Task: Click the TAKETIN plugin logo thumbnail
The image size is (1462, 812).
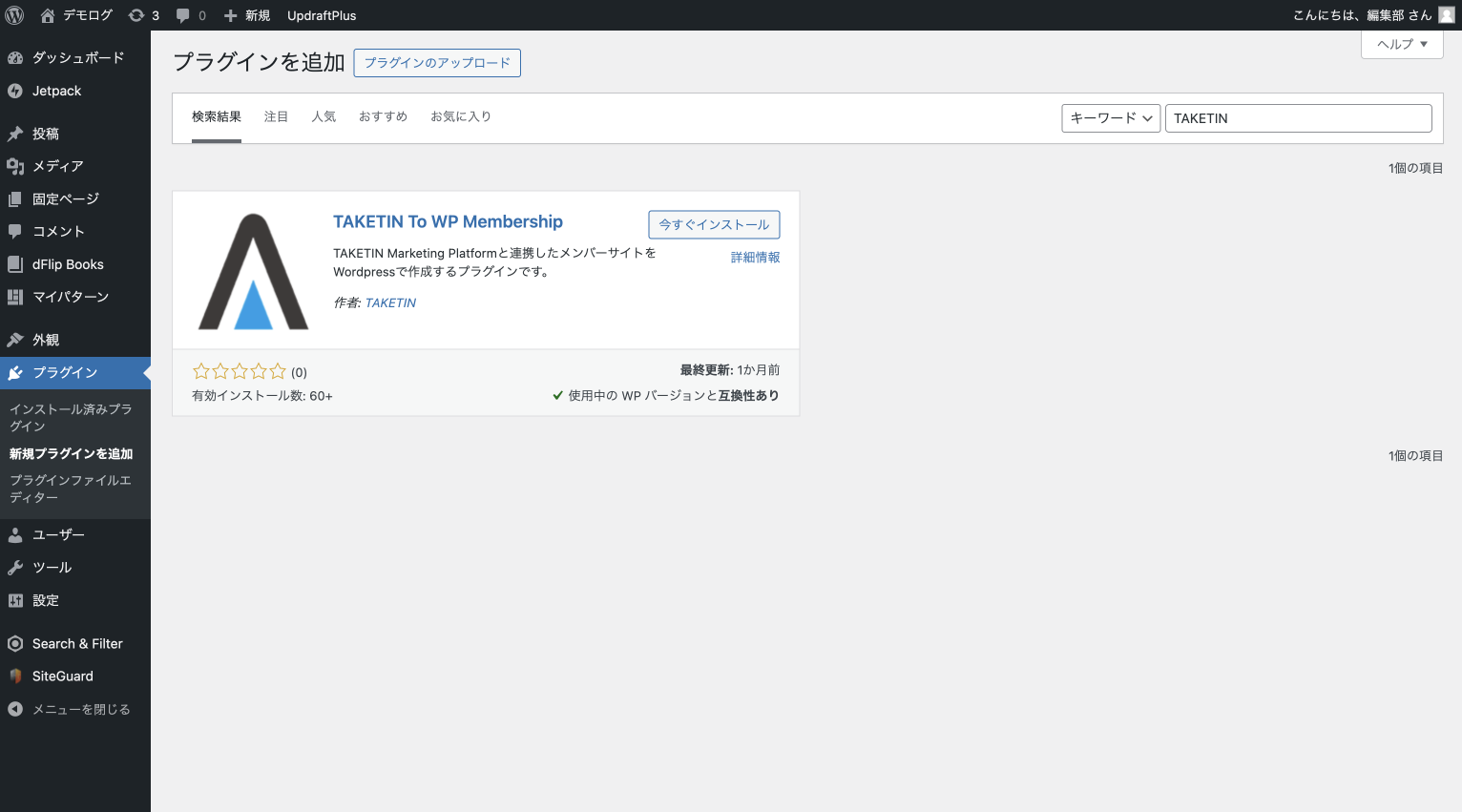Action: 253,271
